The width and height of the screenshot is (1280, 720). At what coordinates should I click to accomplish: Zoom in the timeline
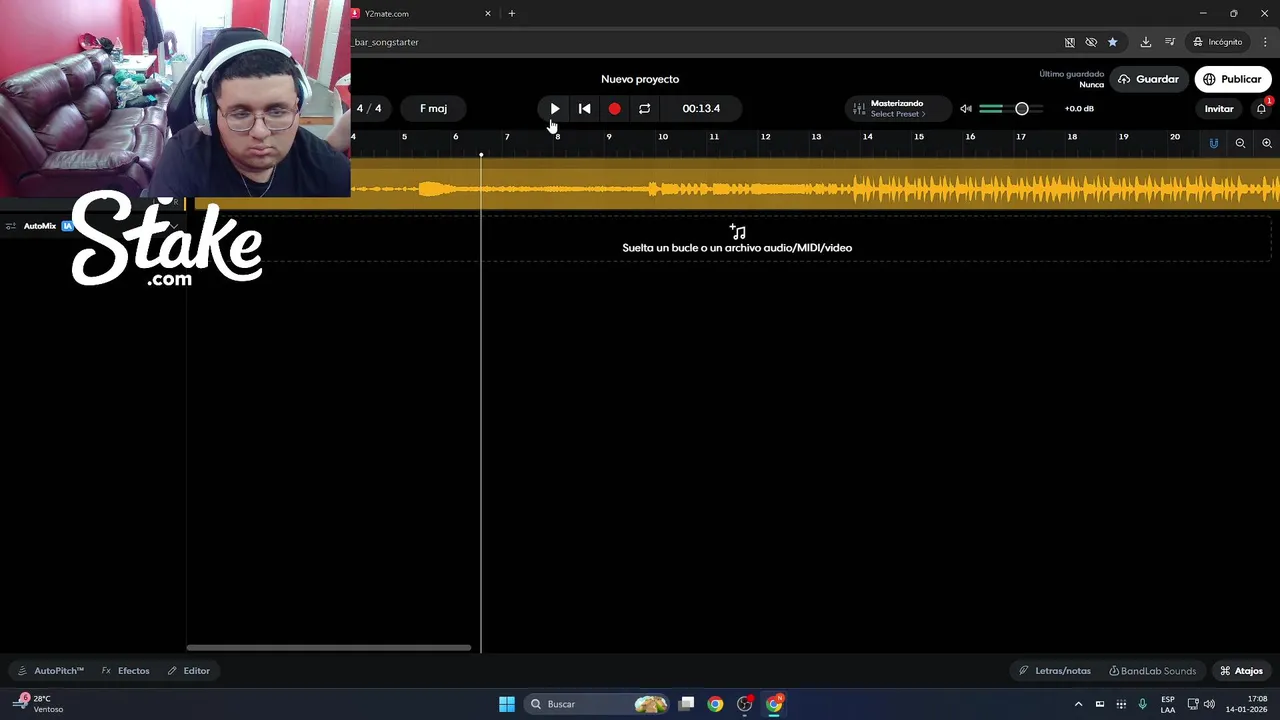pos(1266,143)
